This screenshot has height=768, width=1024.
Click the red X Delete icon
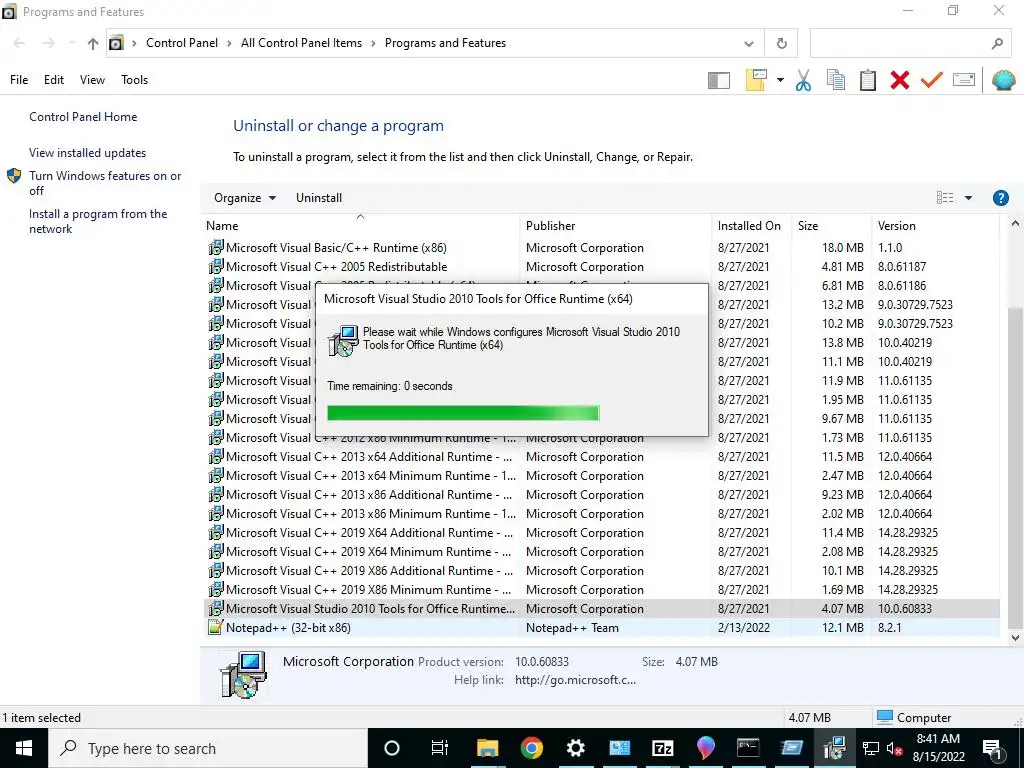coord(899,80)
